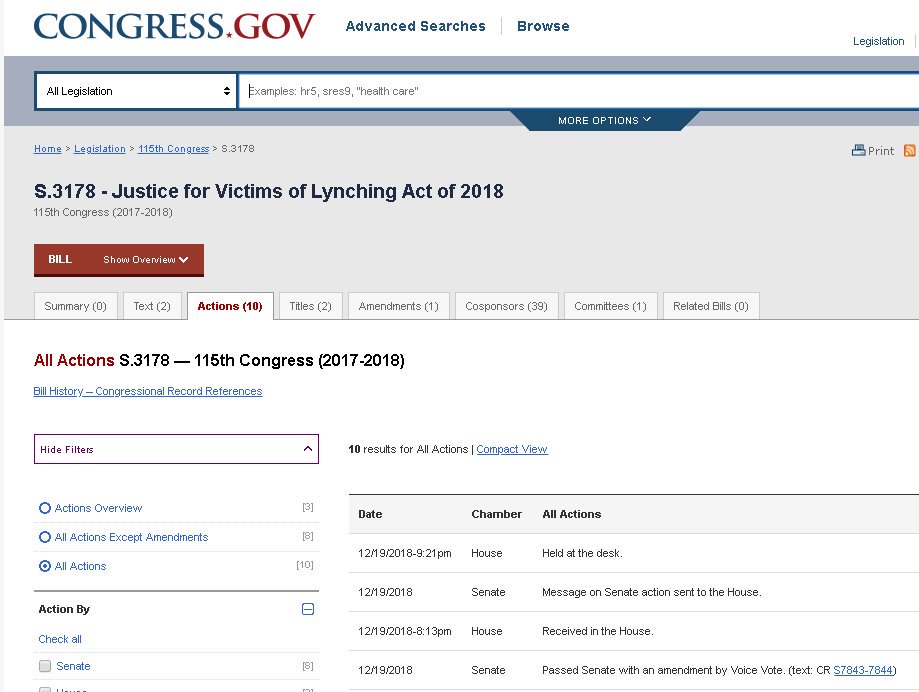
Task: Click the Date column header
Action: (x=370, y=514)
